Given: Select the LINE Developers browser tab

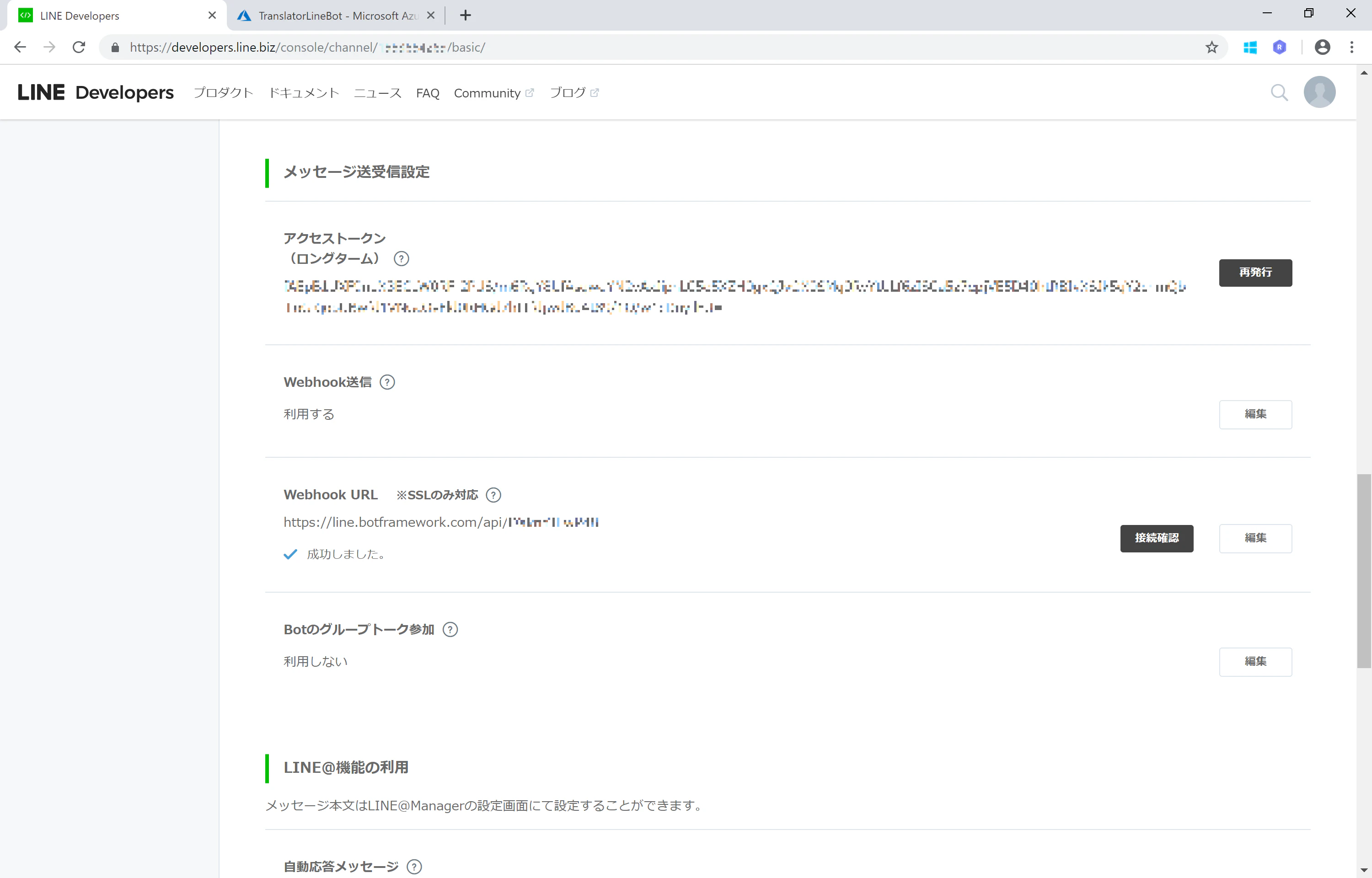Looking at the screenshot, I should point(117,16).
